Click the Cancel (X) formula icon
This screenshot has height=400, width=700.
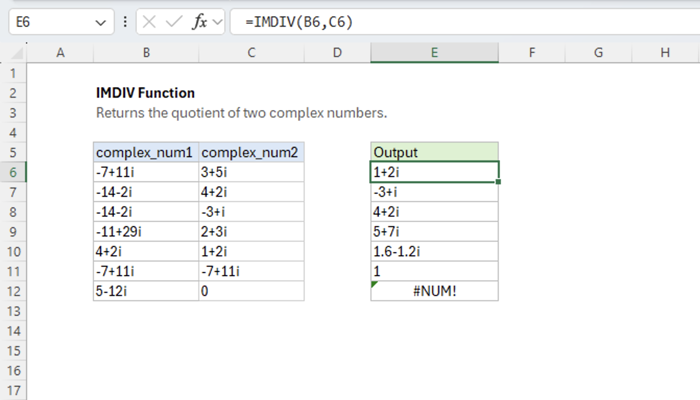[x=149, y=22]
